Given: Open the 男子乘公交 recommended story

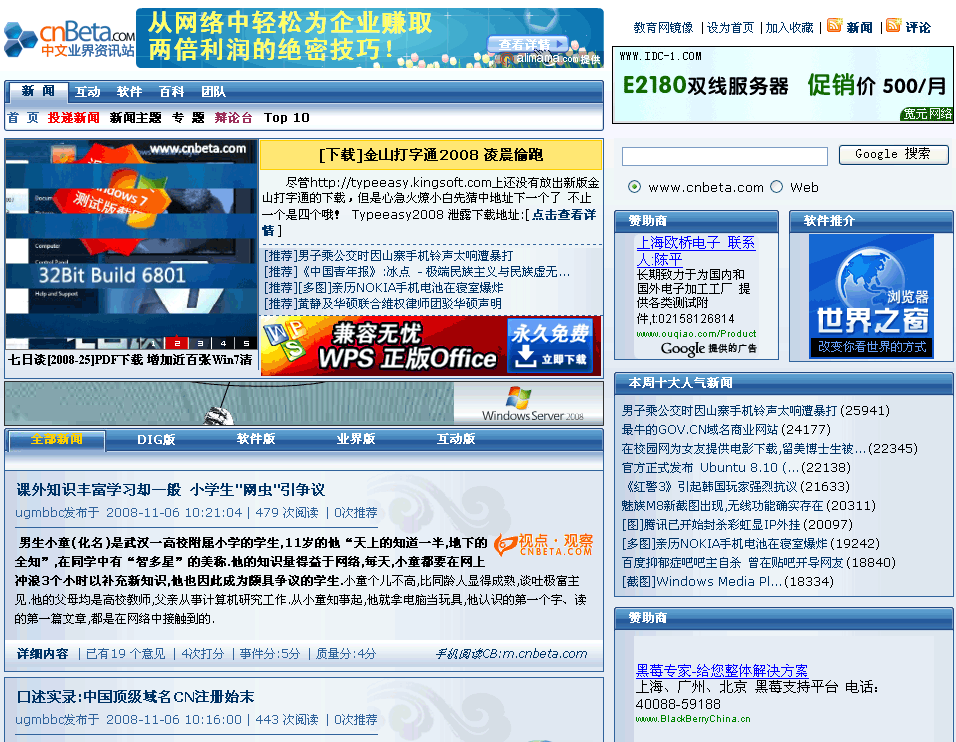Looking at the screenshot, I should [x=388, y=255].
